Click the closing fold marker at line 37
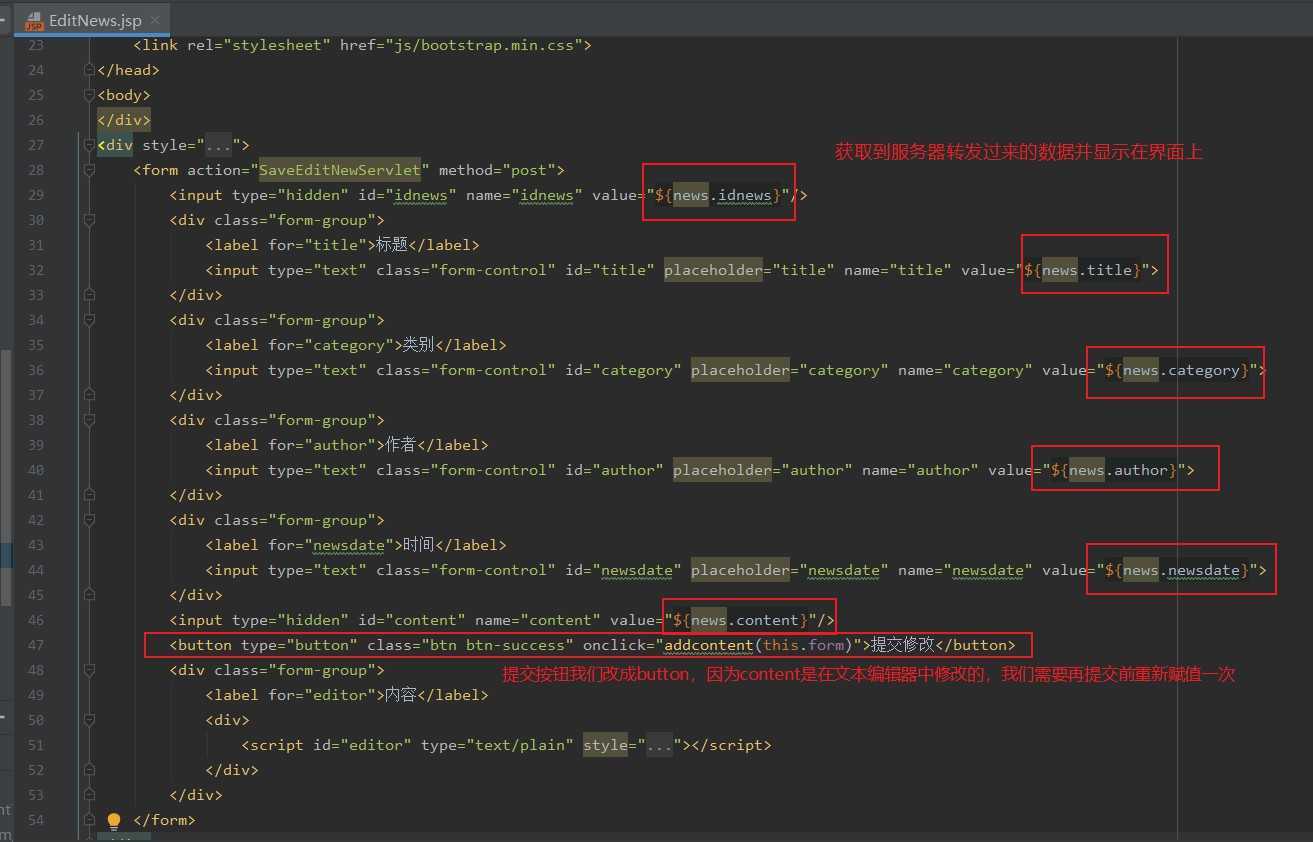The width and height of the screenshot is (1313, 842). tap(89, 395)
